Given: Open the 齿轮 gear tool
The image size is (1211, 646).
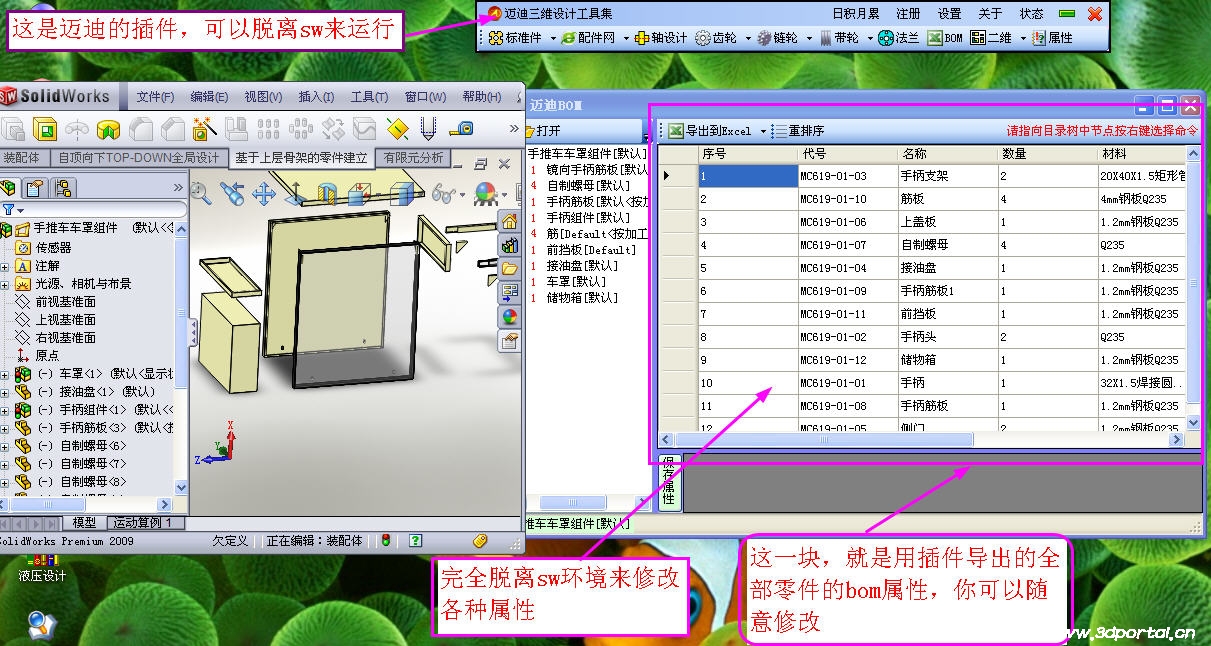Looking at the screenshot, I should [x=717, y=38].
